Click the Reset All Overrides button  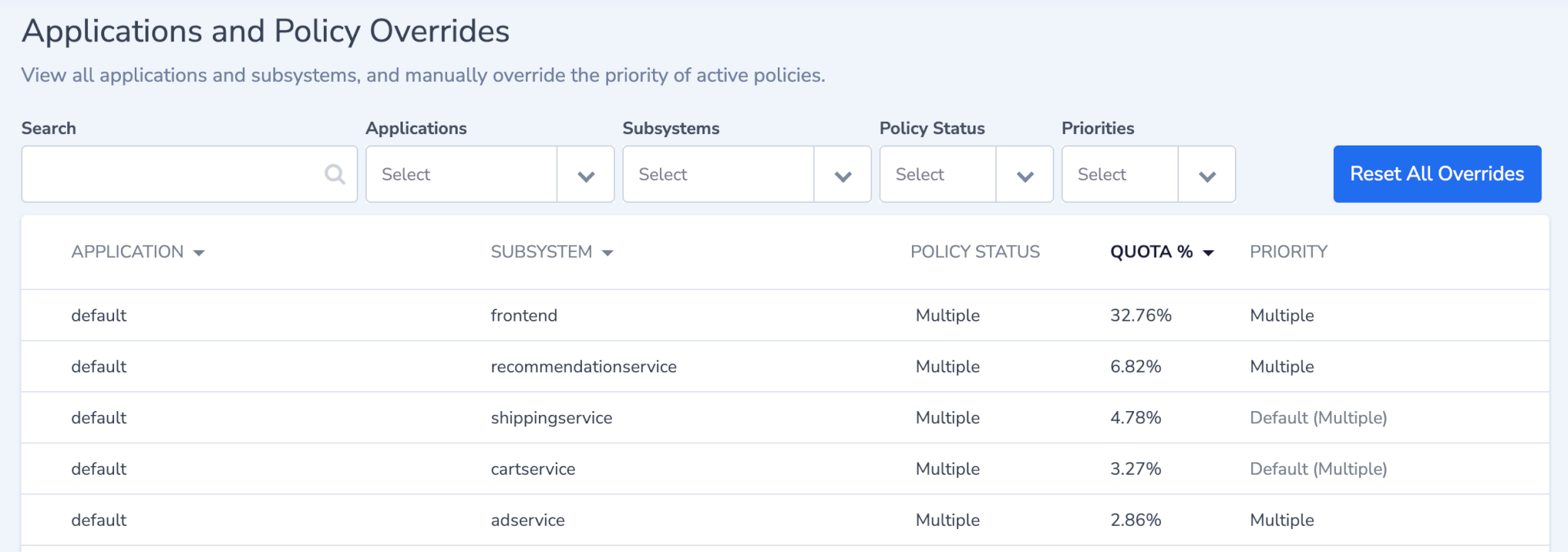coord(1437,174)
